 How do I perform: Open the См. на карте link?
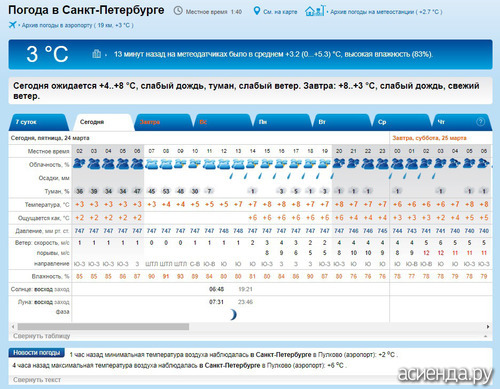280,12
